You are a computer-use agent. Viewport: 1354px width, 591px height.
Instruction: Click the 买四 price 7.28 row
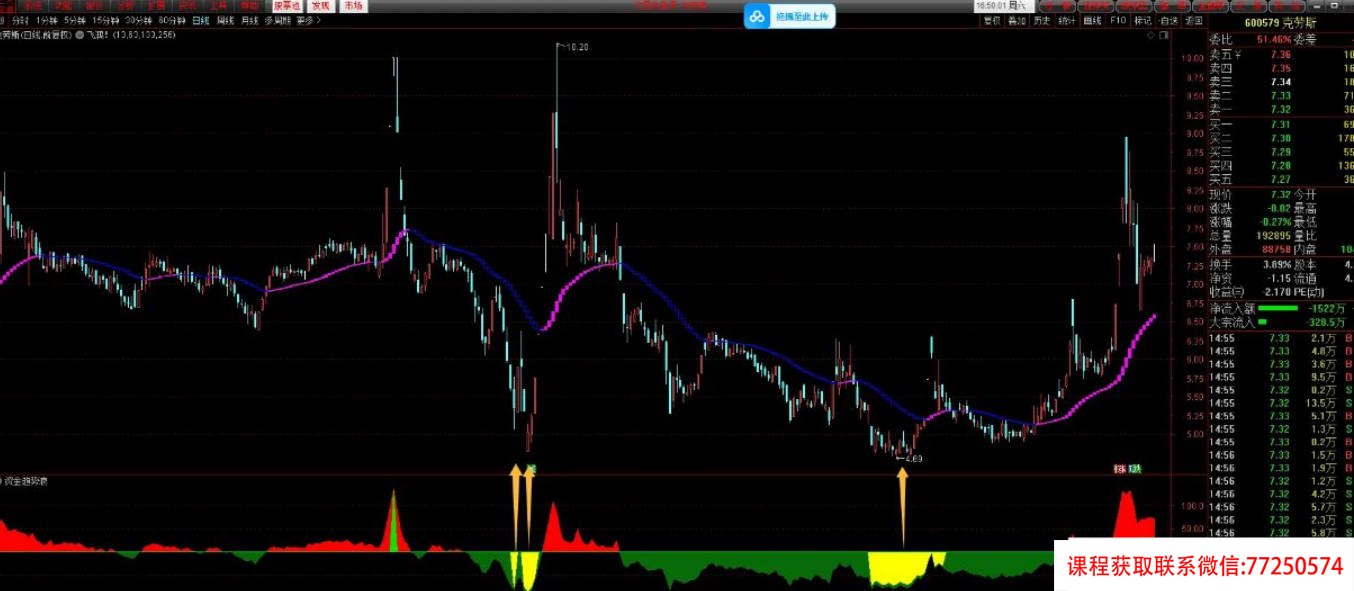click(1281, 165)
